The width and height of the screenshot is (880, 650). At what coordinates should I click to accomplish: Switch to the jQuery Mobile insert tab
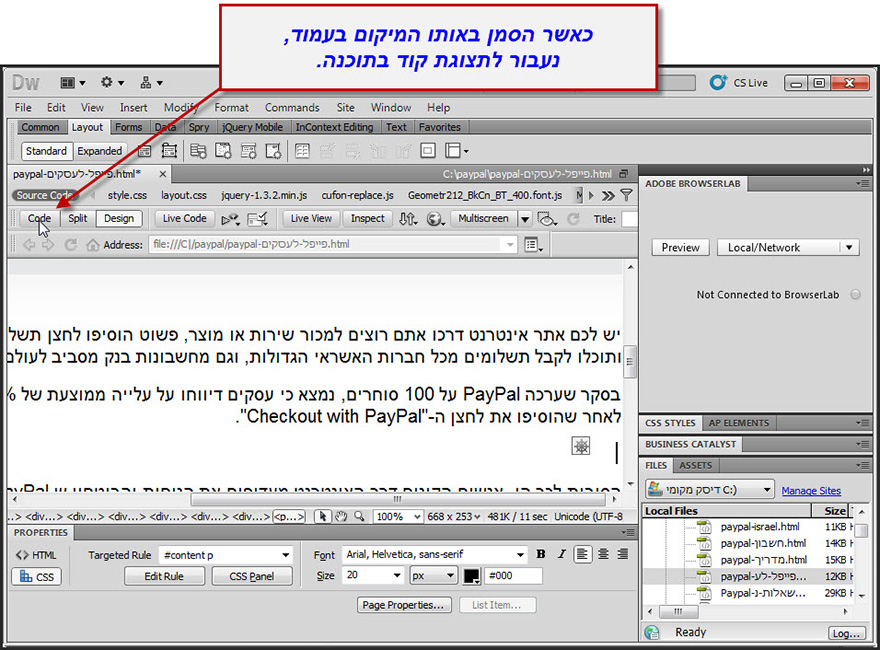[253, 127]
